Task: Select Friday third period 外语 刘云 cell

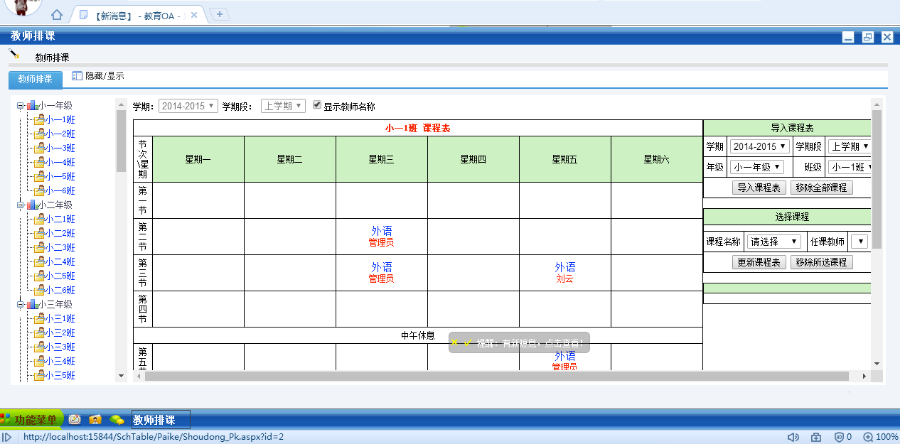Action: [x=565, y=272]
